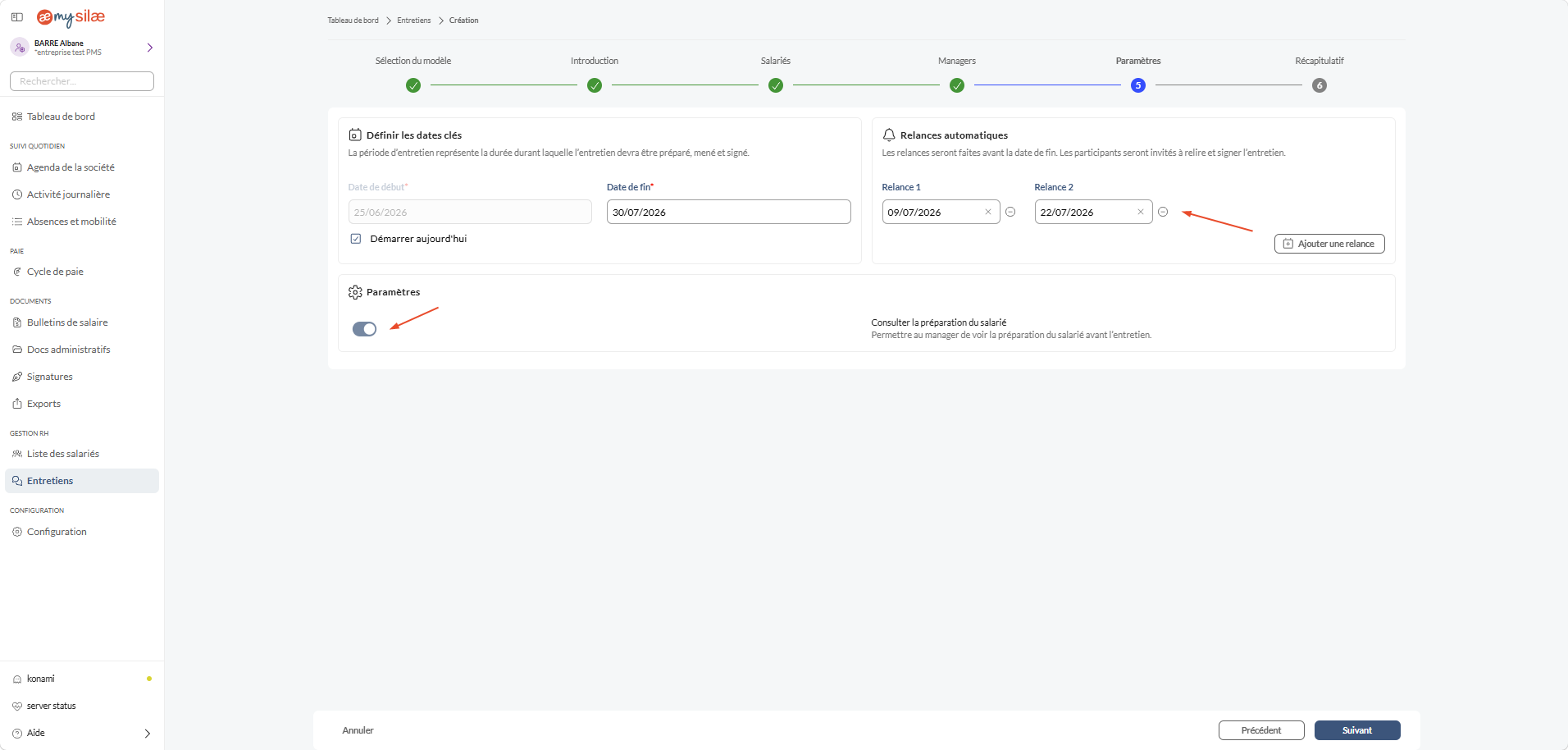Click the Introduction step label
1568x750 pixels.
pyautogui.click(x=595, y=61)
